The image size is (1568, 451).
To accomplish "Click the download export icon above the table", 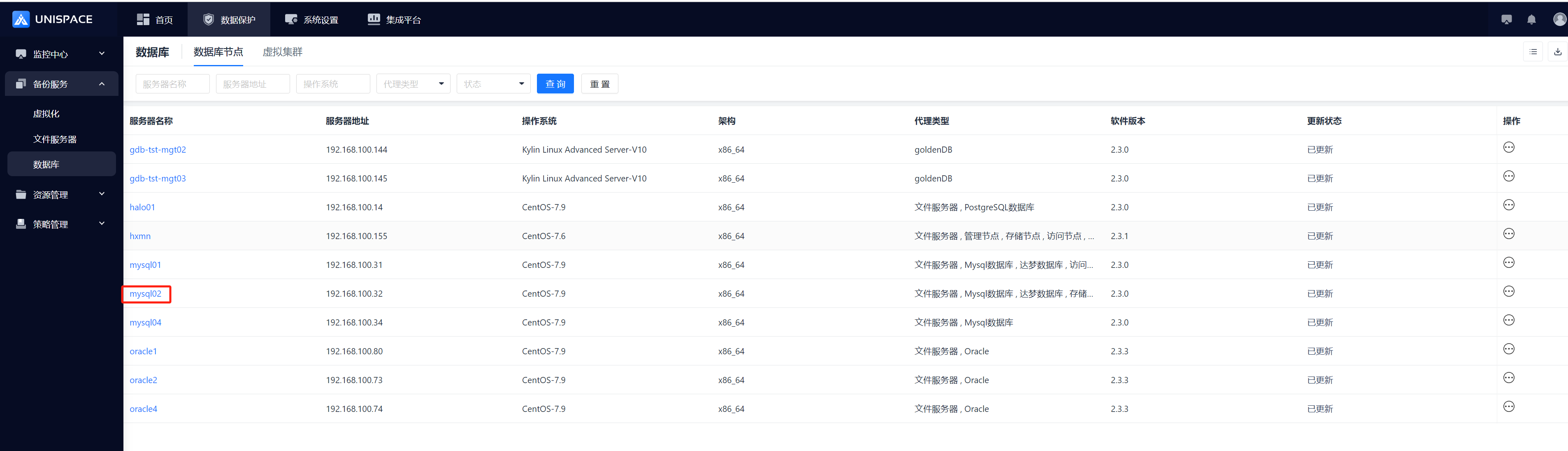I will point(1558,52).
